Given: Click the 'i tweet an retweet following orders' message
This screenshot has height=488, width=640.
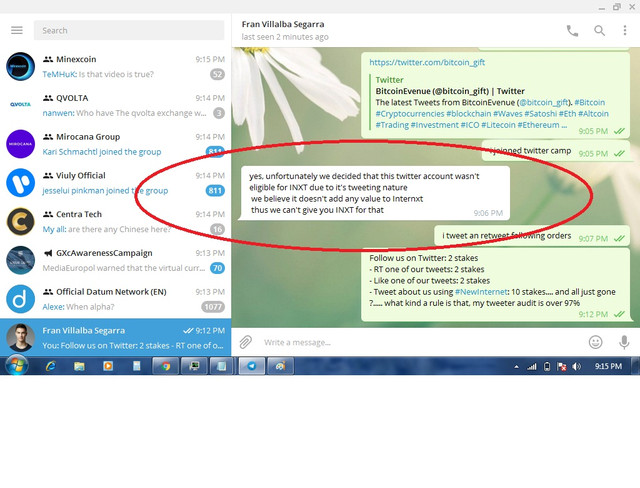Looking at the screenshot, I should (532, 236).
